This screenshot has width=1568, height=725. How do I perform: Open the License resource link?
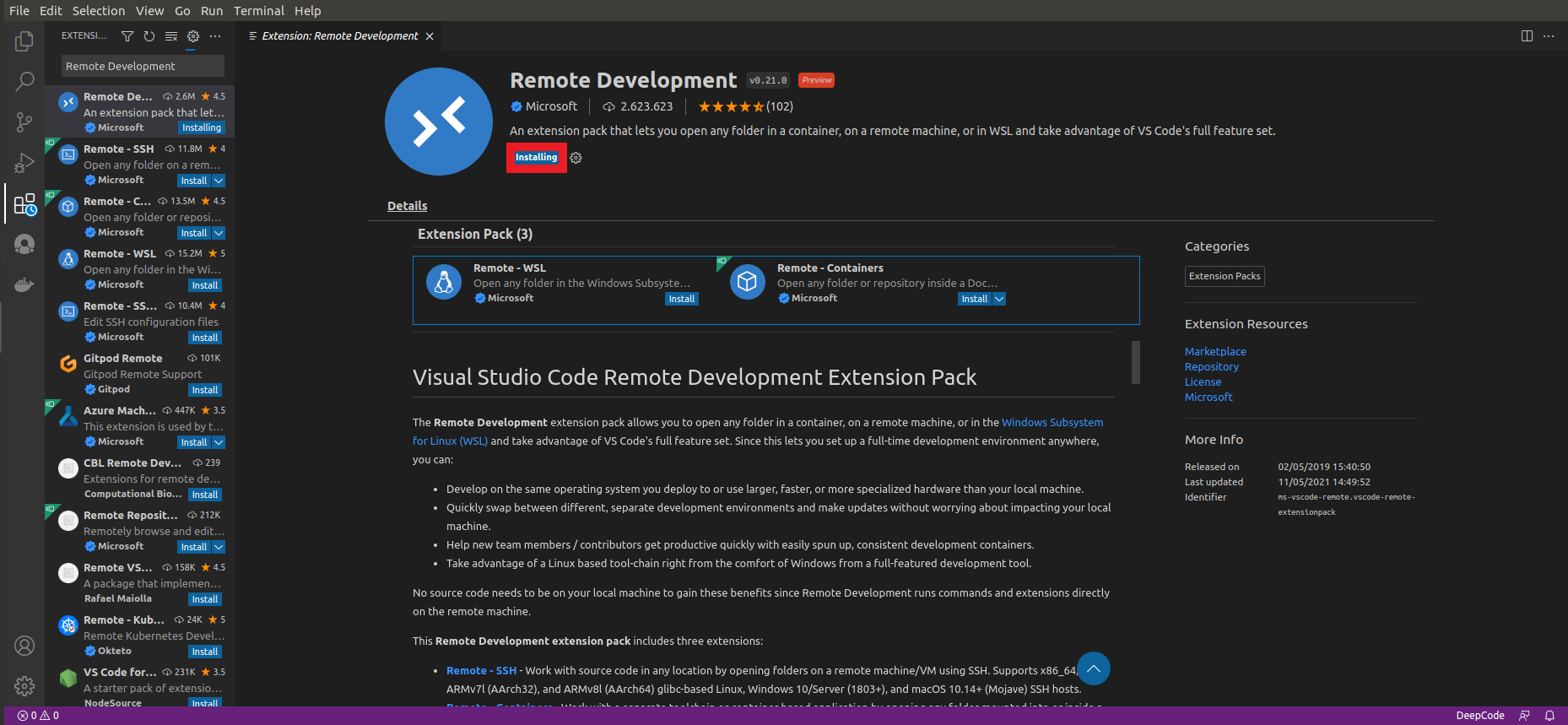(1203, 381)
